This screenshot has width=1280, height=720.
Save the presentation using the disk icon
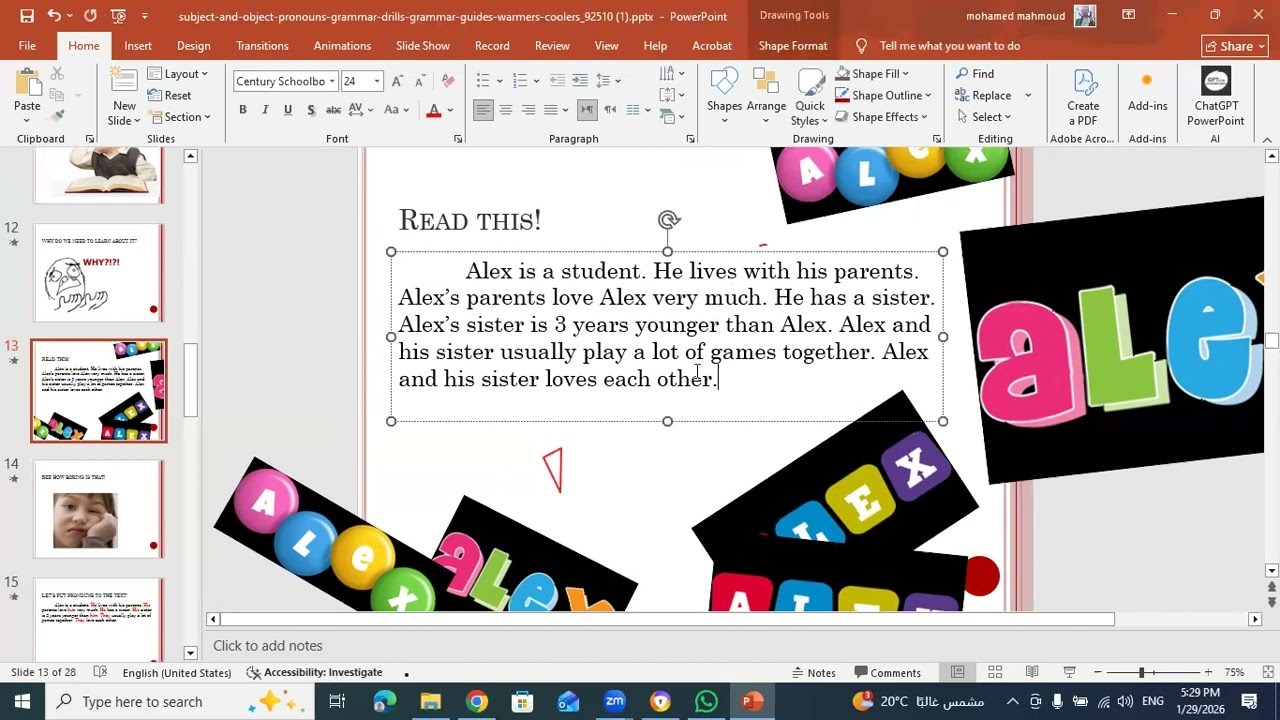click(27, 16)
